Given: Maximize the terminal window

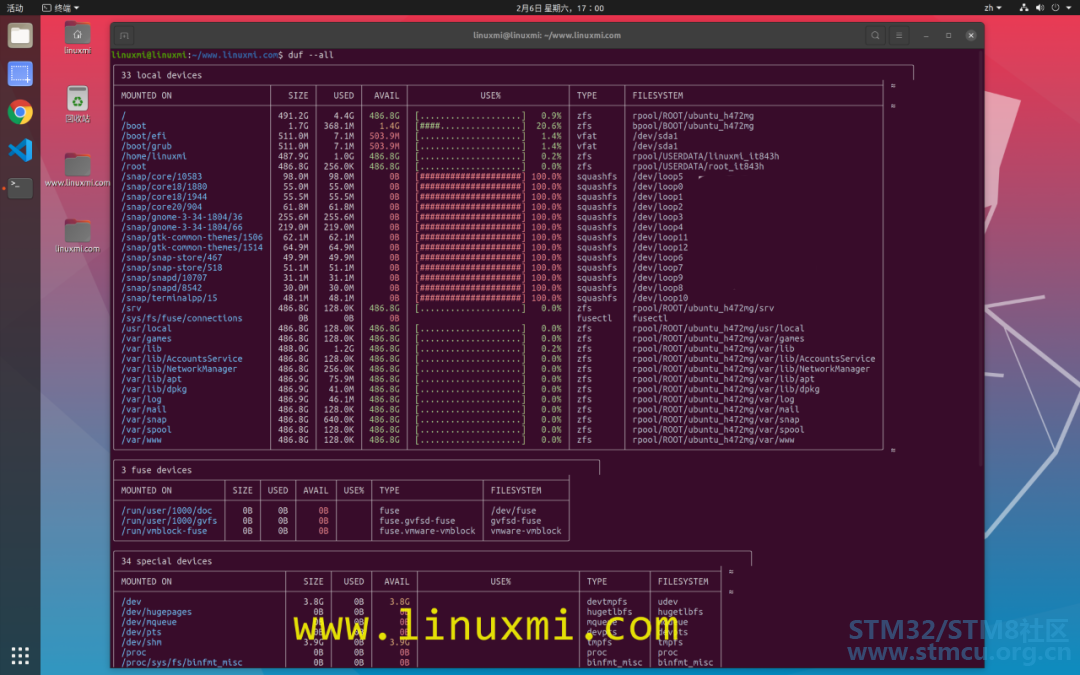Looking at the screenshot, I should pos(948,35).
